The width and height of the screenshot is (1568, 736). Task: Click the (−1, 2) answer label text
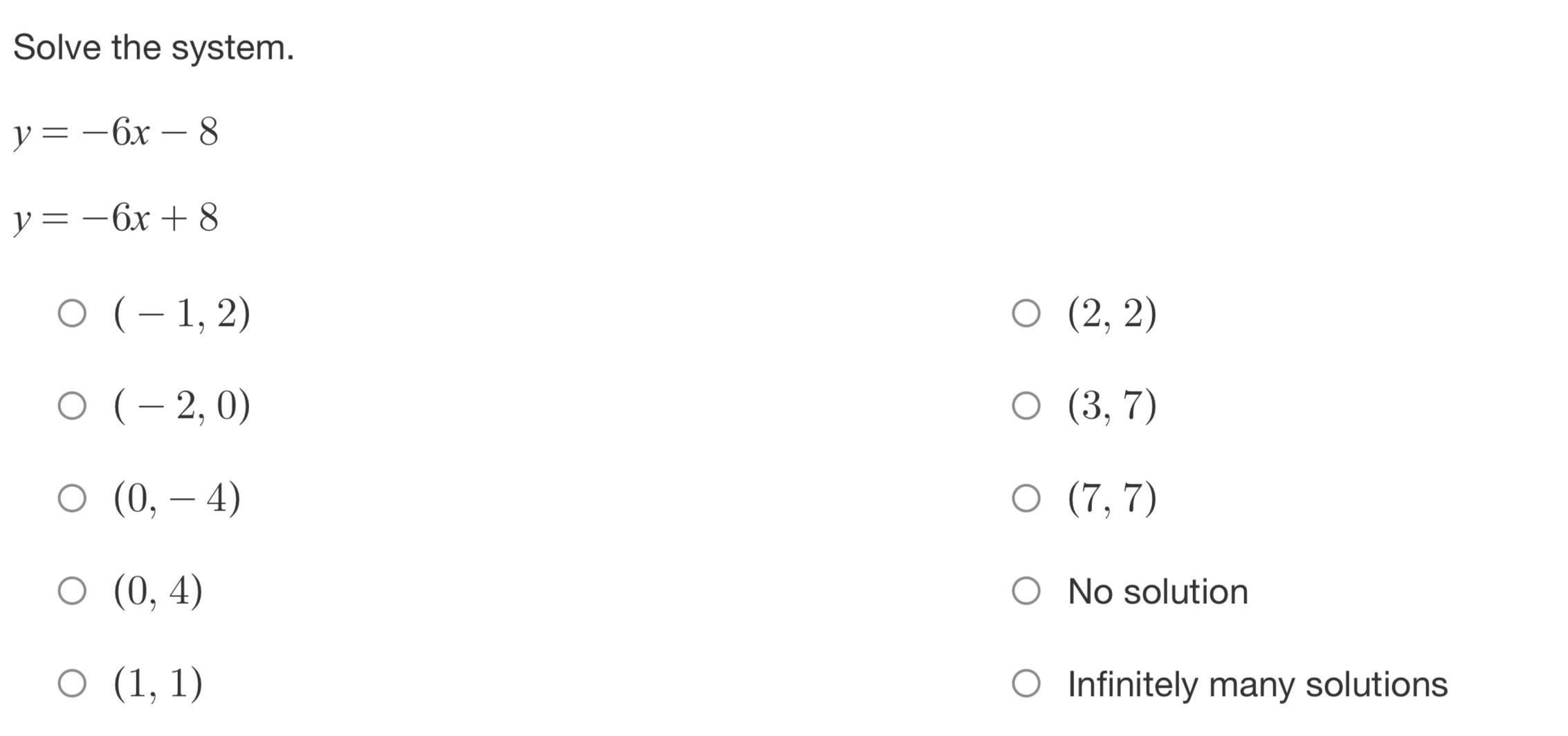182,314
